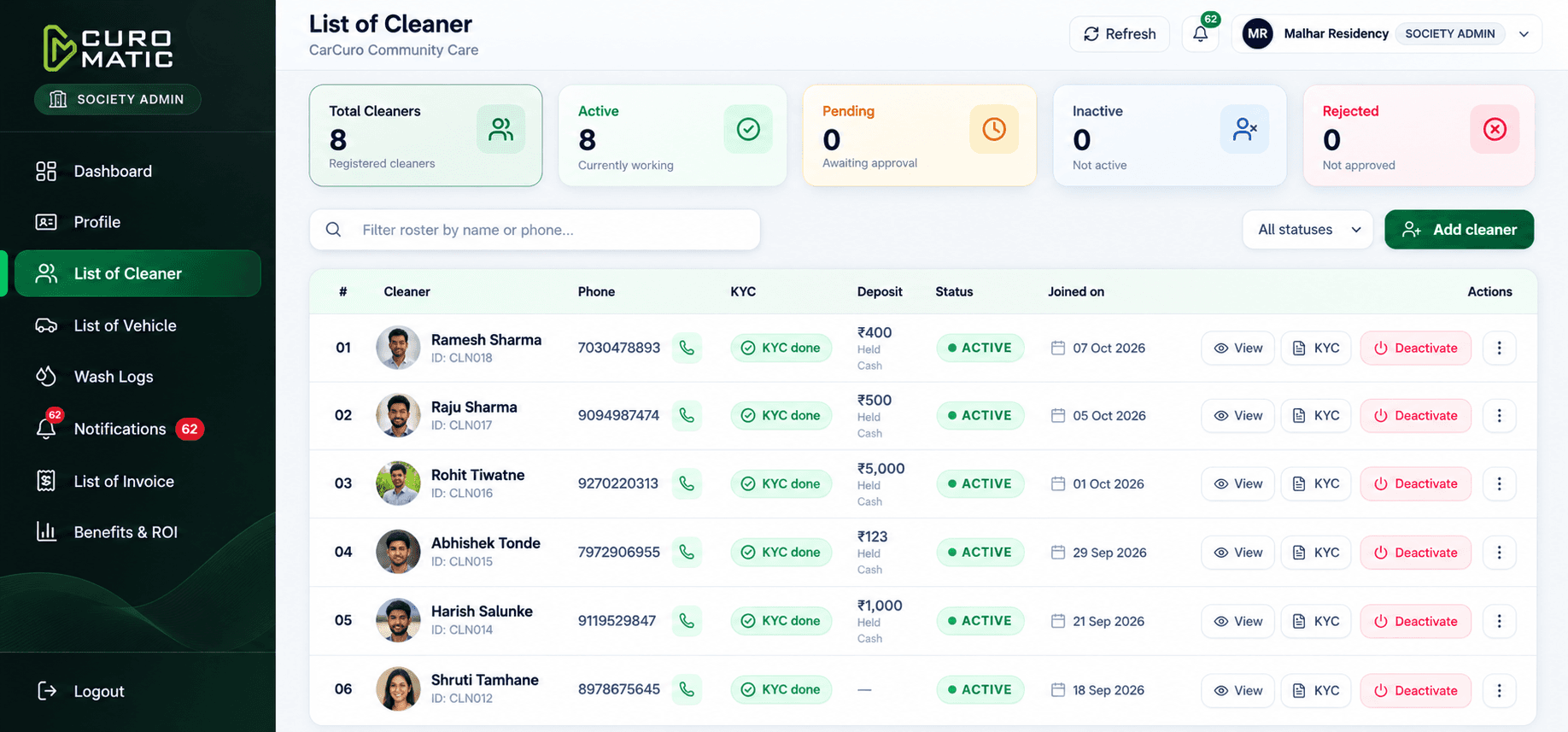Click the MR profile avatar

1257,34
